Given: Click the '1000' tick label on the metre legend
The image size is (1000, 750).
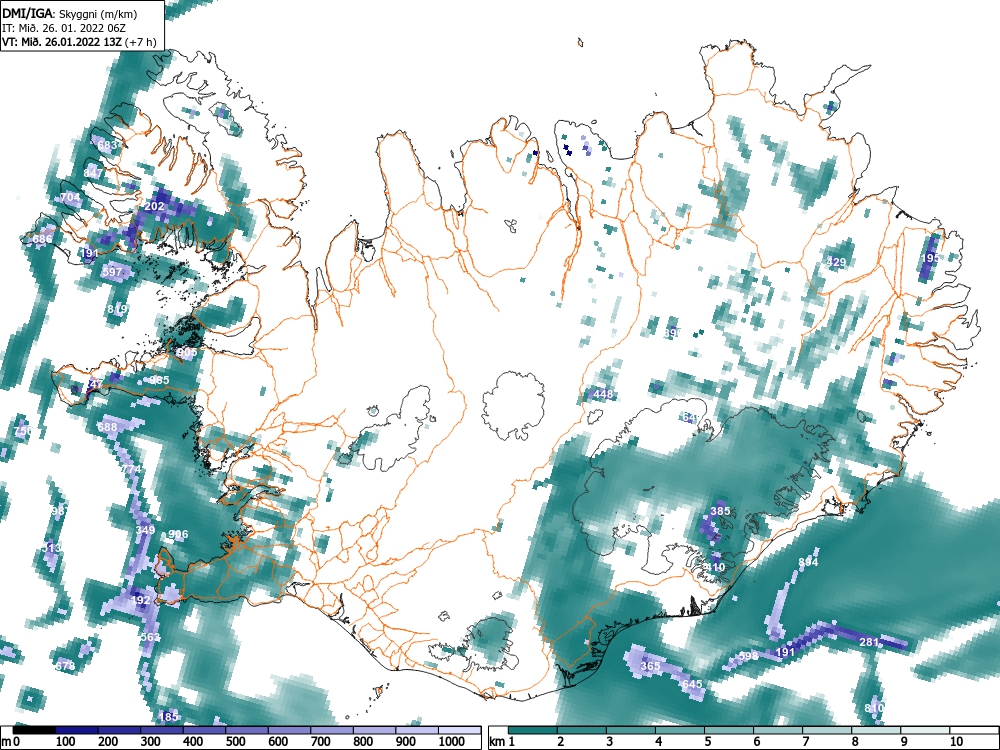Looking at the screenshot, I should [x=452, y=742].
